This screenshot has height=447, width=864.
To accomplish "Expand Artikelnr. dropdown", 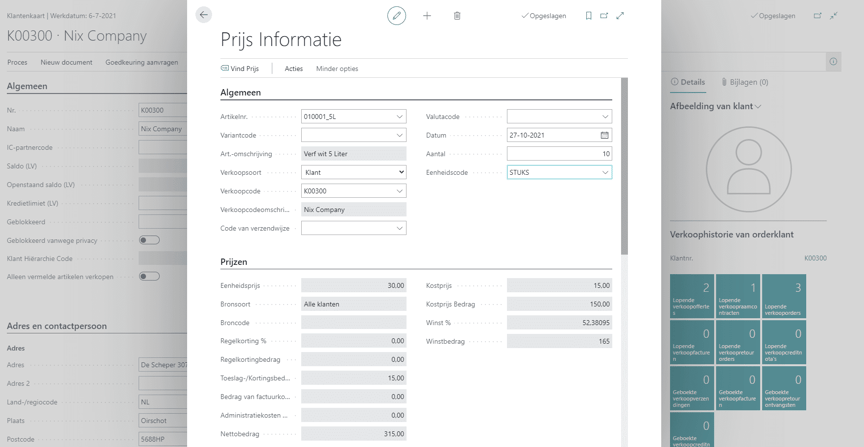I will pos(399,117).
